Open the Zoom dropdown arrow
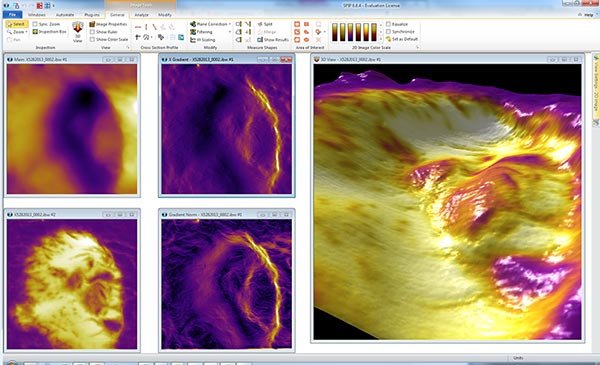This screenshot has width=600, height=365. tap(26, 32)
